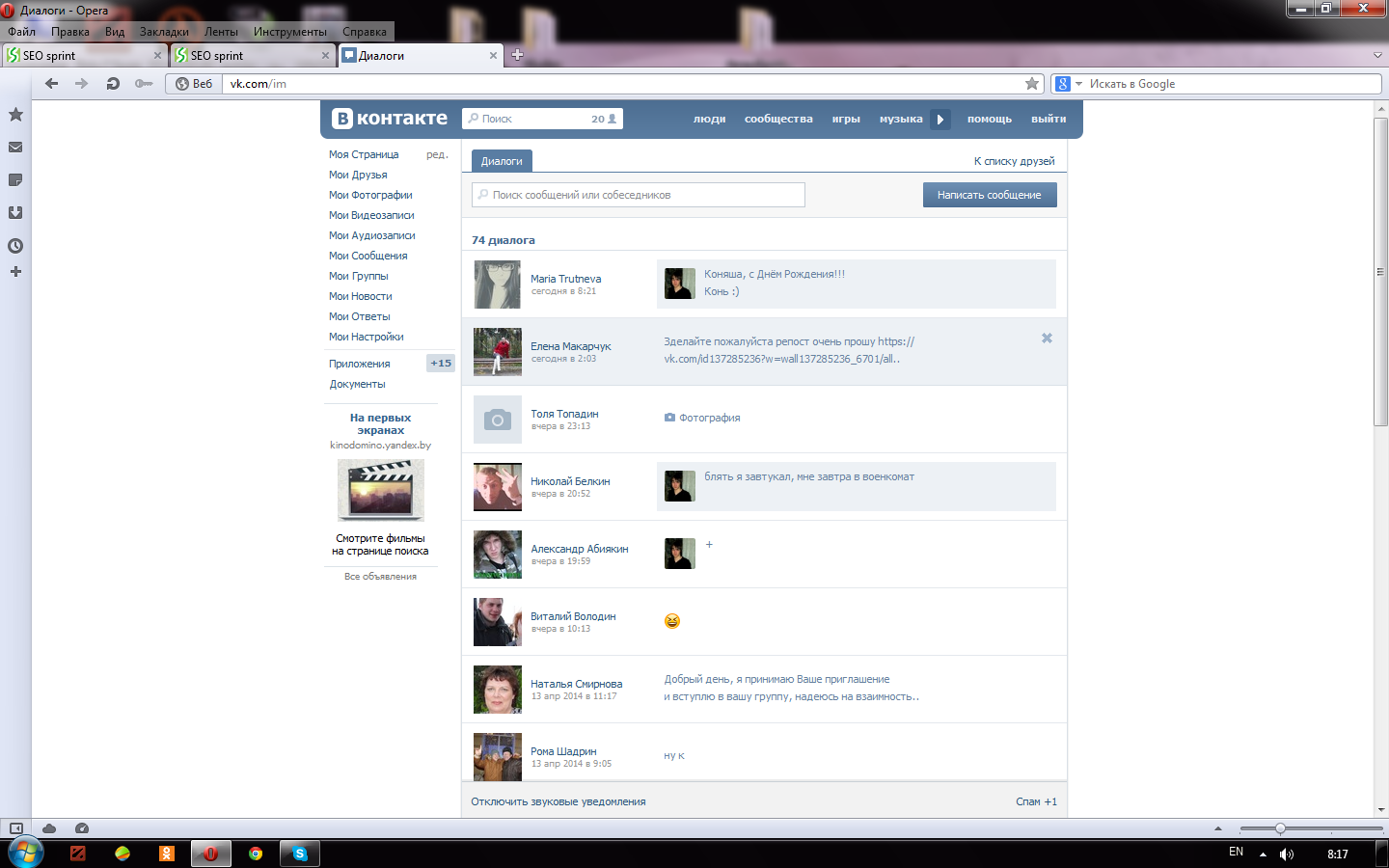Bookmark page using address bar star icon

click(x=1032, y=84)
